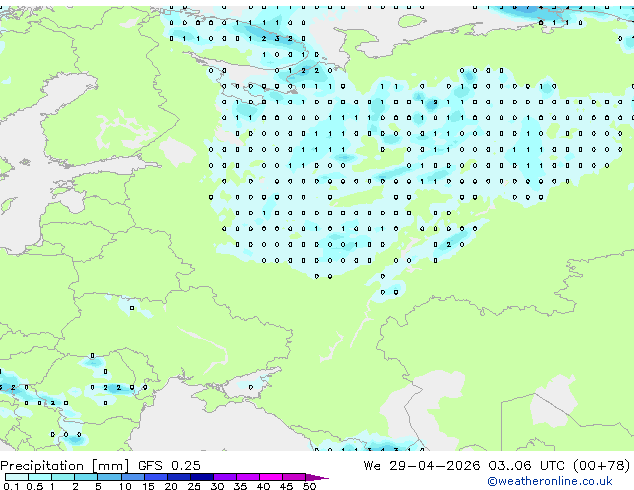Click the 0.1–0.5 mm legend swatch
634x490 pixels.
pyautogui.click(x=17, y=477)
